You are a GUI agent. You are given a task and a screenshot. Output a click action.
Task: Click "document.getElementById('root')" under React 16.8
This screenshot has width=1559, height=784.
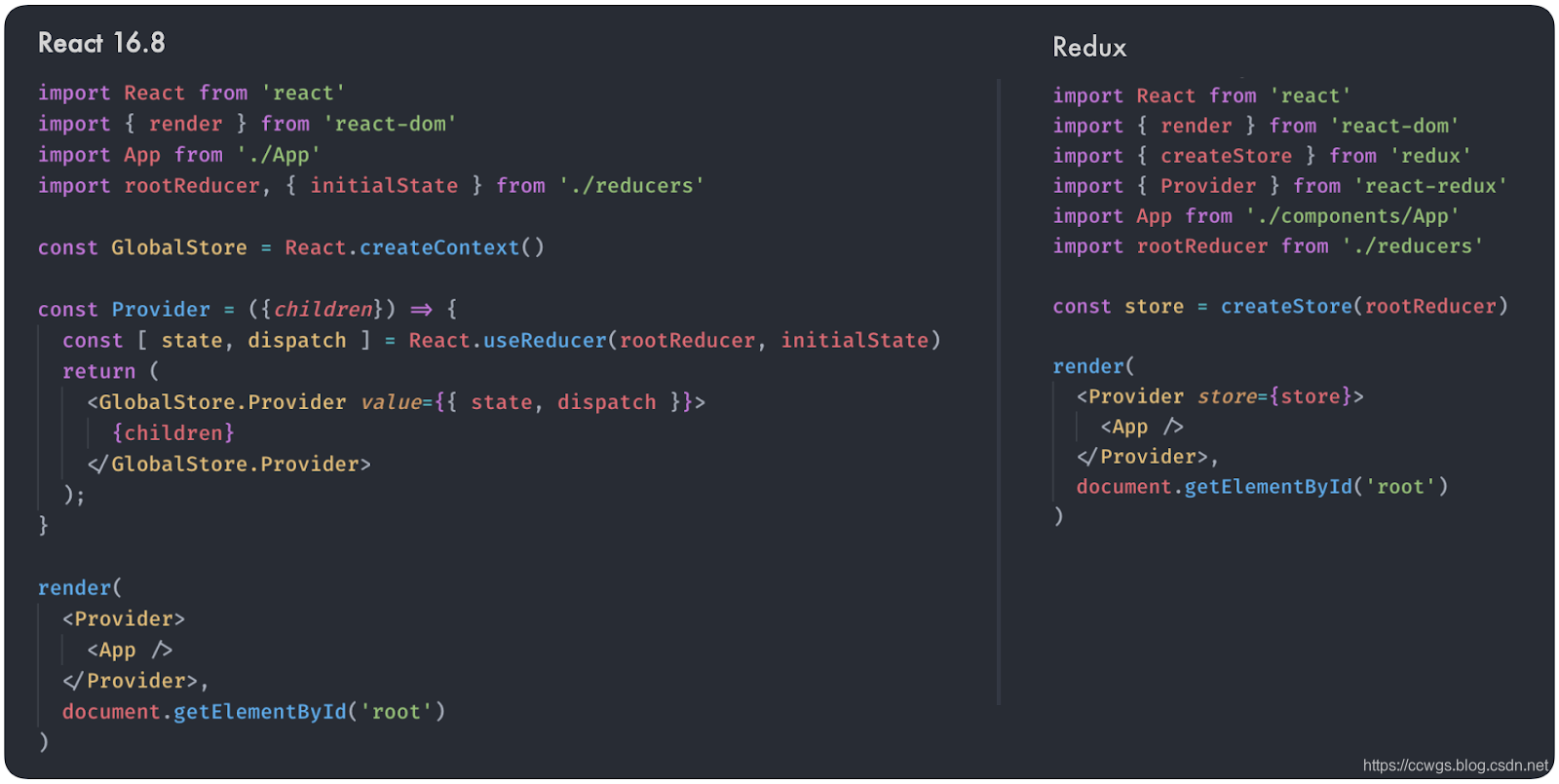[253, 711]
